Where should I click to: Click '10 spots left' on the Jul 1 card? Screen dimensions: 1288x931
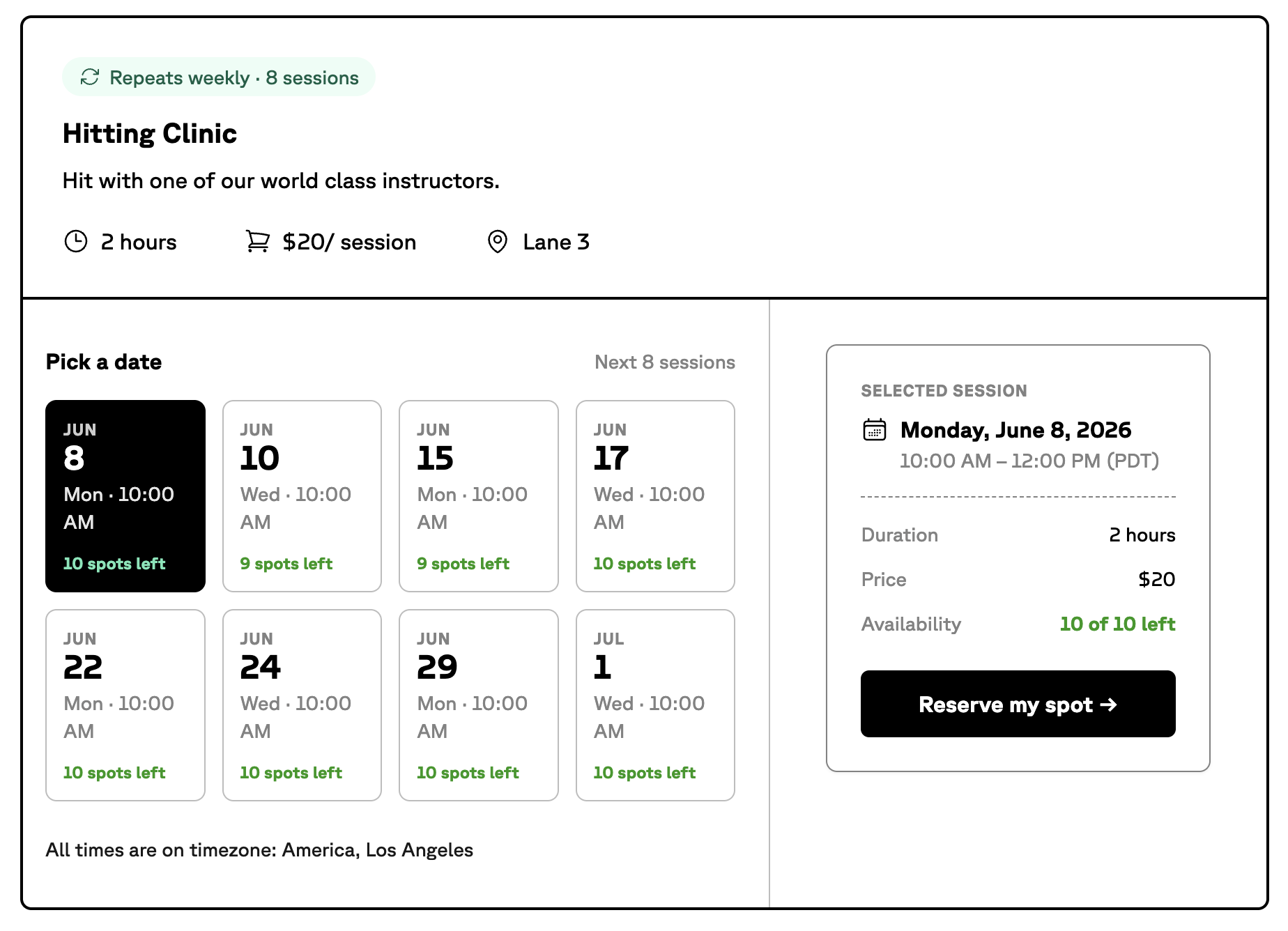tap(645, 773)
